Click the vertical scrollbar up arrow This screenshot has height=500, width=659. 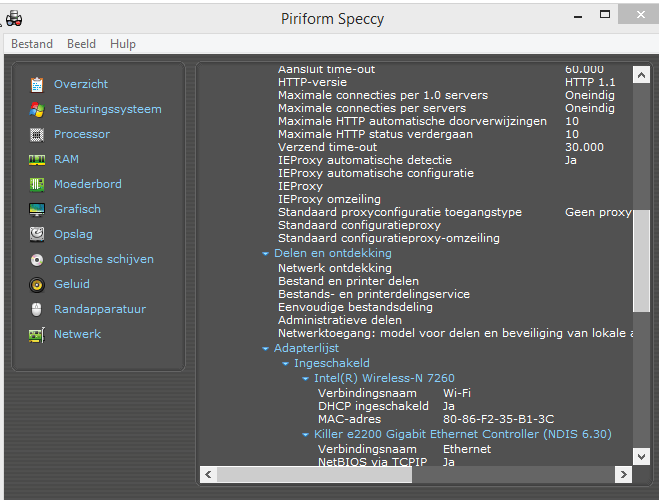[641, 75]
